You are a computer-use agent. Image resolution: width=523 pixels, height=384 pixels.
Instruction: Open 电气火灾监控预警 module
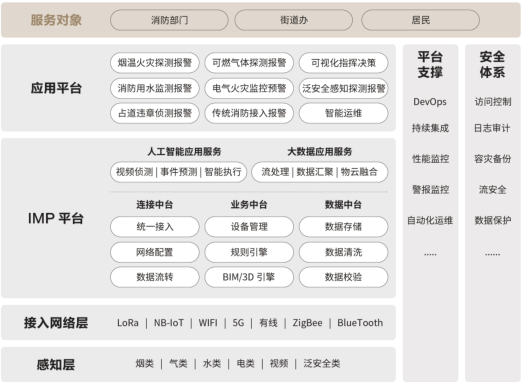click(x=249, y=88)
